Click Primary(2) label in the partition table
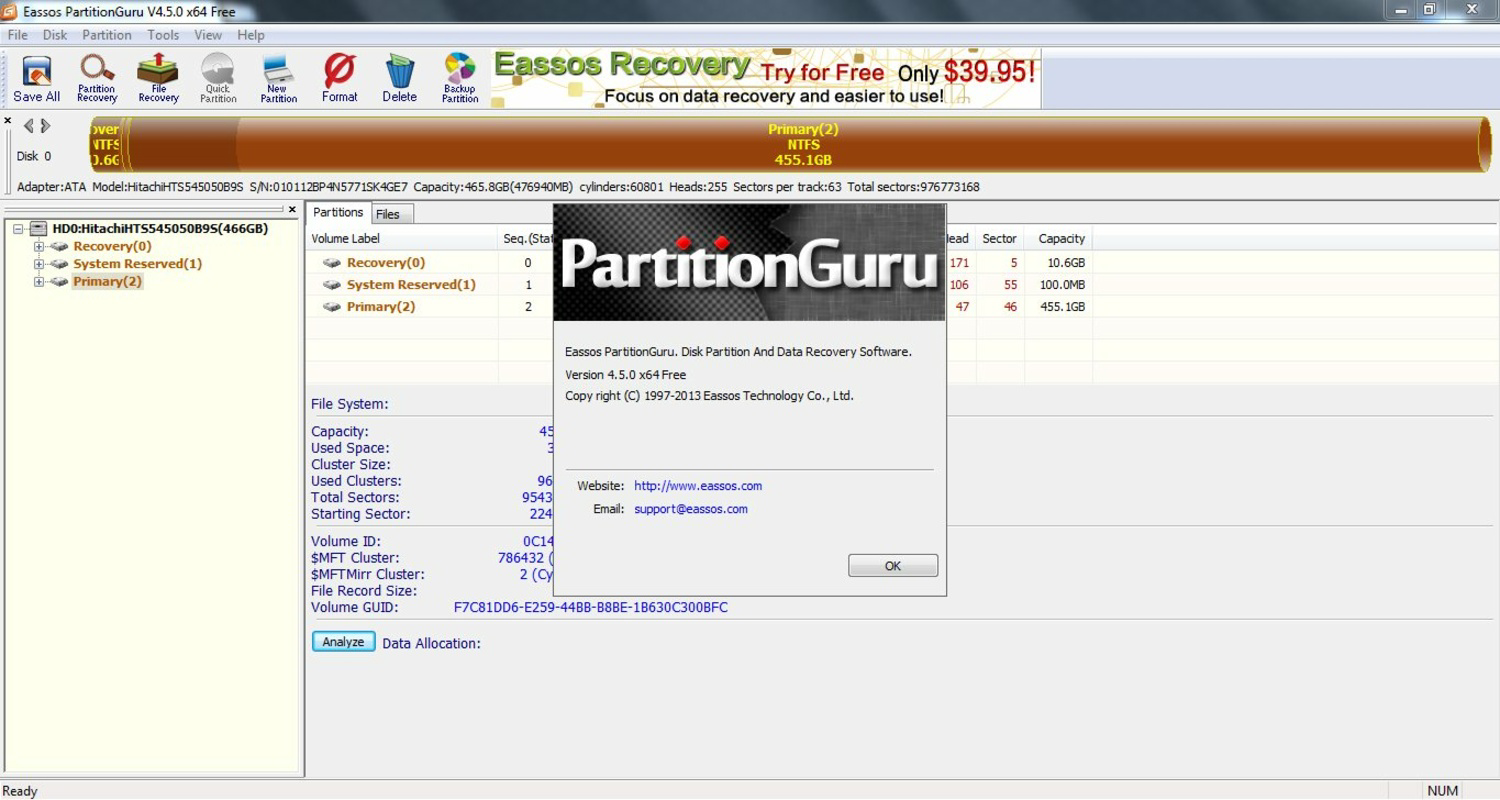 click(381, 307)
